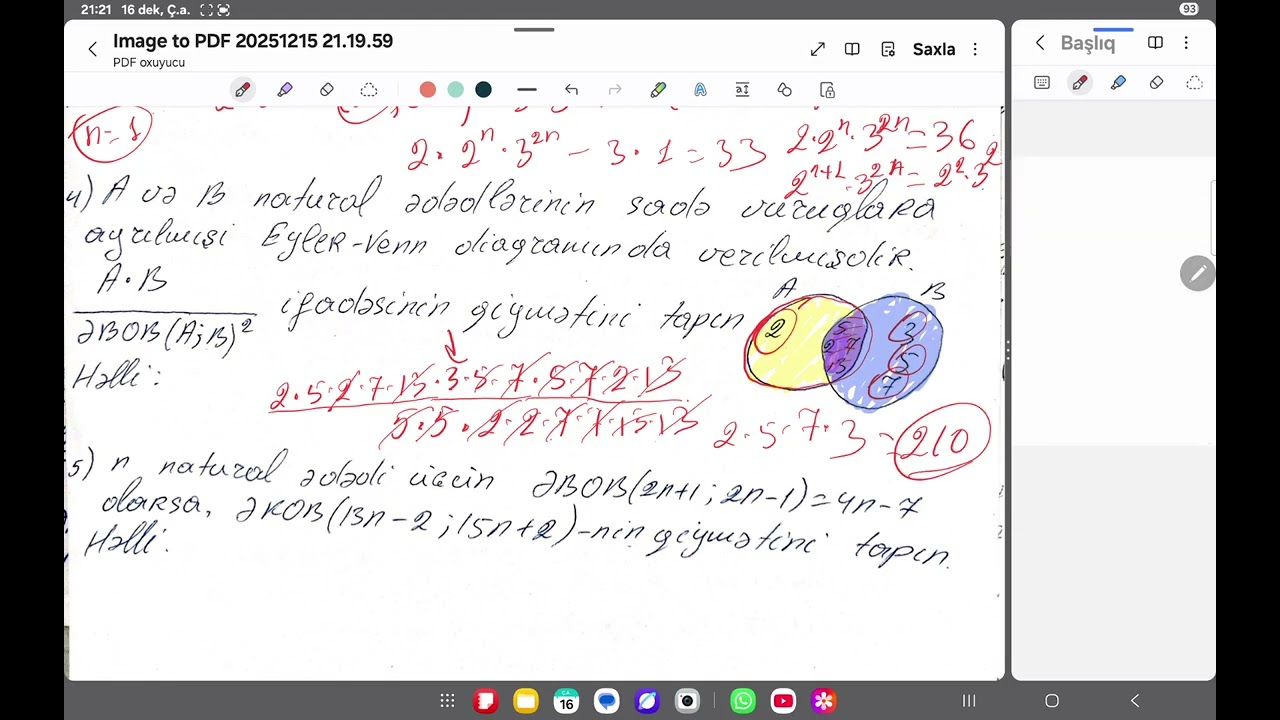1280x720 pixels.
Task: Open Calendar from the taskbar
Action: [566, 701]
